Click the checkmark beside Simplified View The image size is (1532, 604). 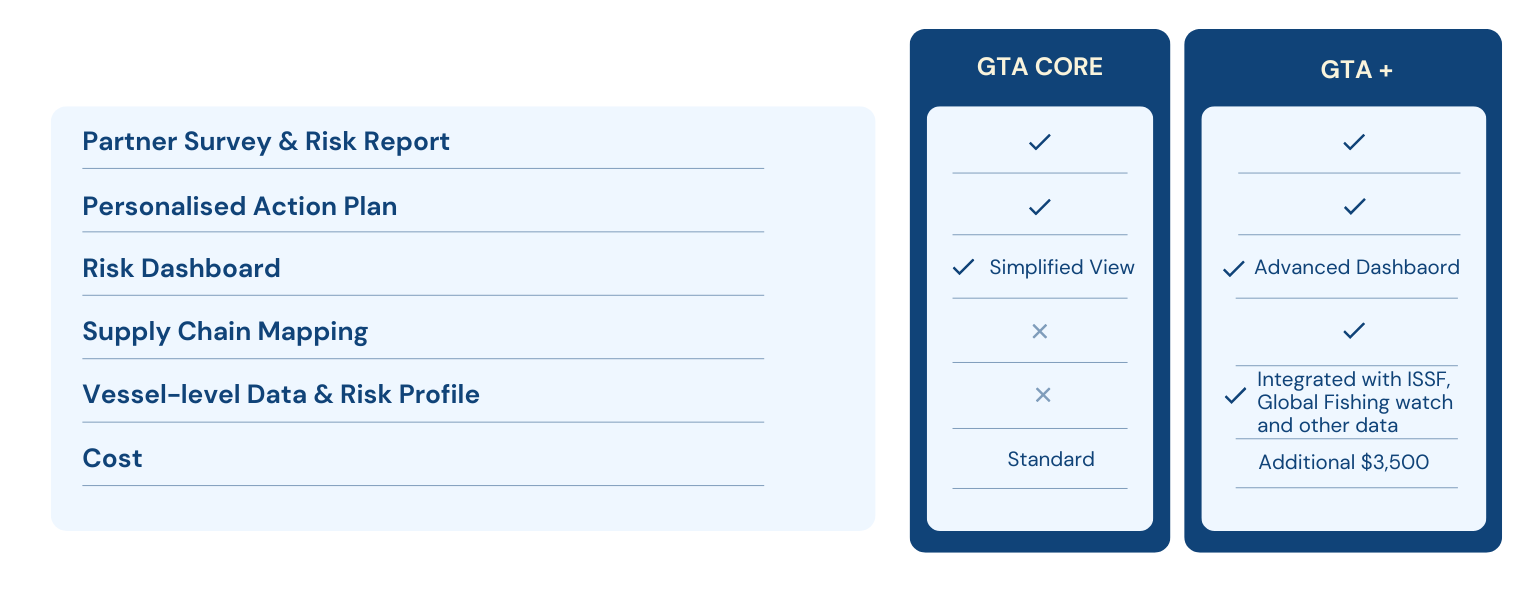pos(963,267)
